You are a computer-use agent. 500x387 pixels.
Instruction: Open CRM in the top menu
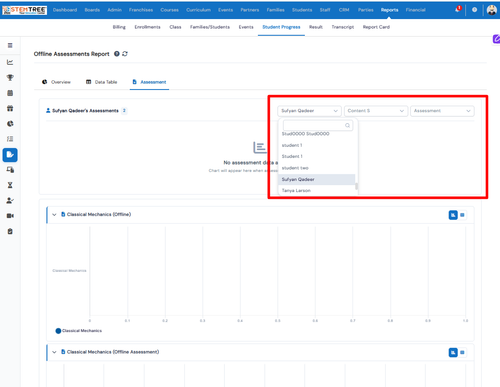click(x=344, y=10)
